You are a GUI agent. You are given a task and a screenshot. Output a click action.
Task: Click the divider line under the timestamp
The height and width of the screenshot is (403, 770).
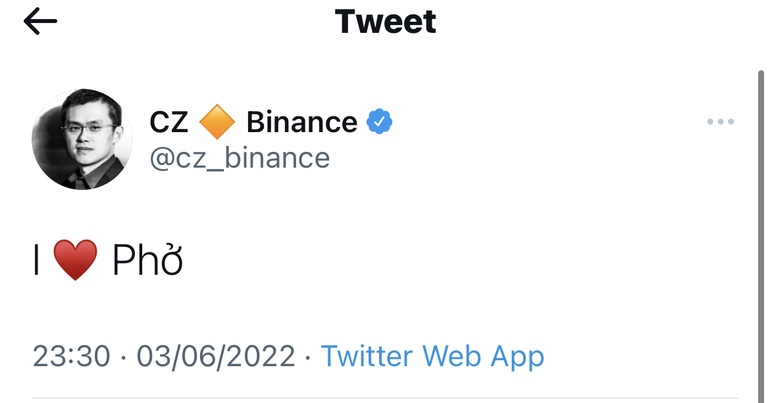[385, 398]
